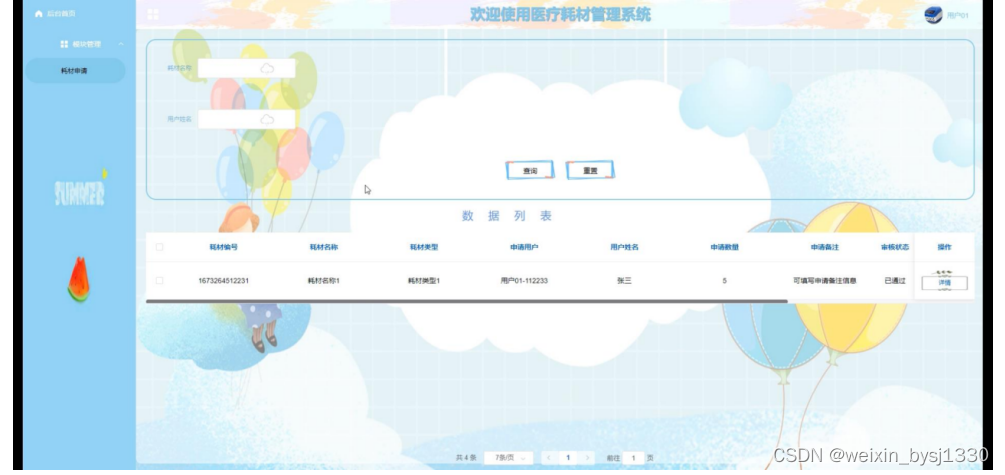This screenshot has width=1005, height=475.
Task: Click the 查询 search button
Action: click(x=530, y=171)
